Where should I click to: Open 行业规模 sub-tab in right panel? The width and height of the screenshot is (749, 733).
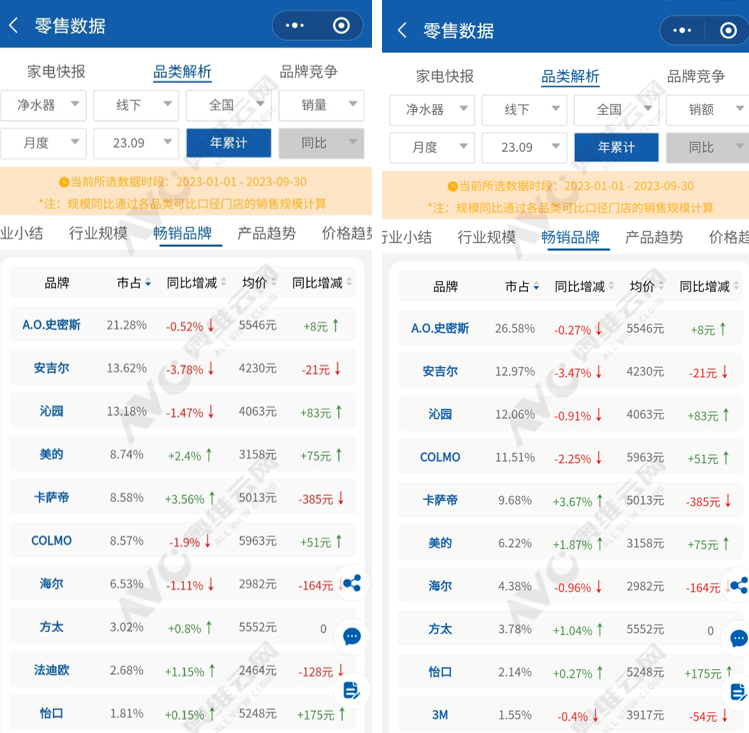click(x=486, y=237)
